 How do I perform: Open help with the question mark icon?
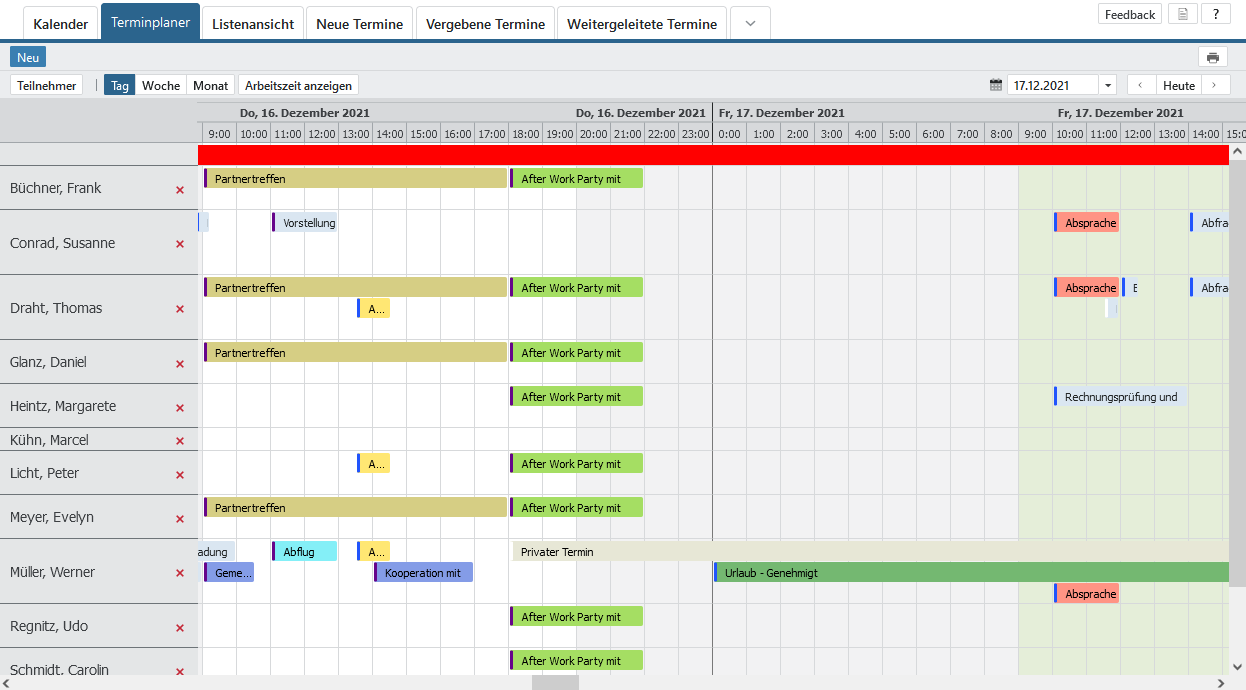point(1215,14)
